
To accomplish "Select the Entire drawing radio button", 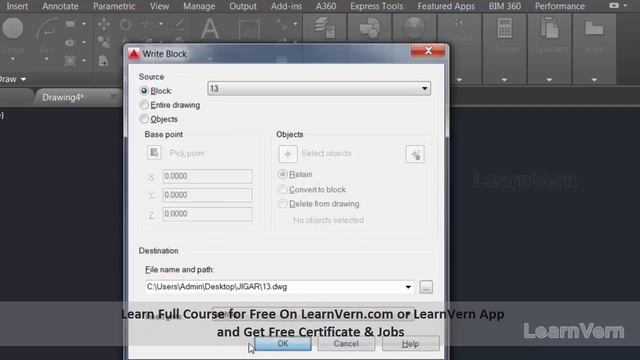I will coord(144,105).
